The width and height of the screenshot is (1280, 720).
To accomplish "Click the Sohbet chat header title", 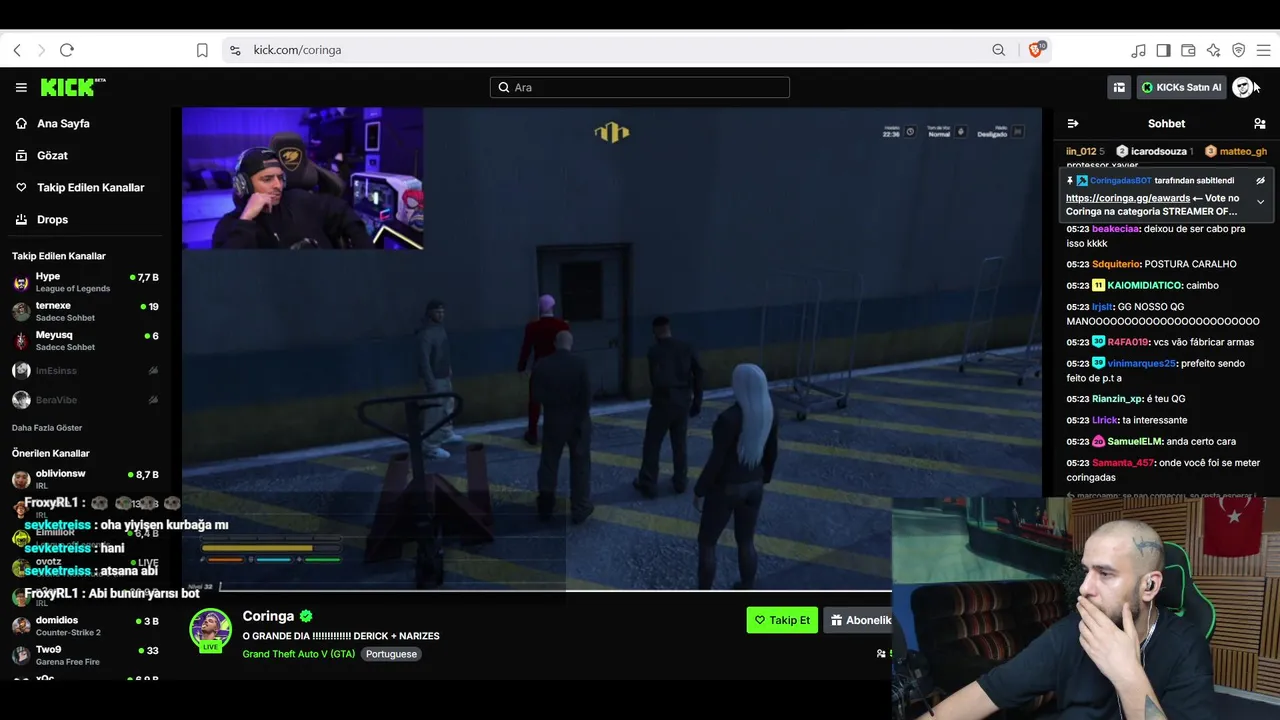I will point(1166,124).
